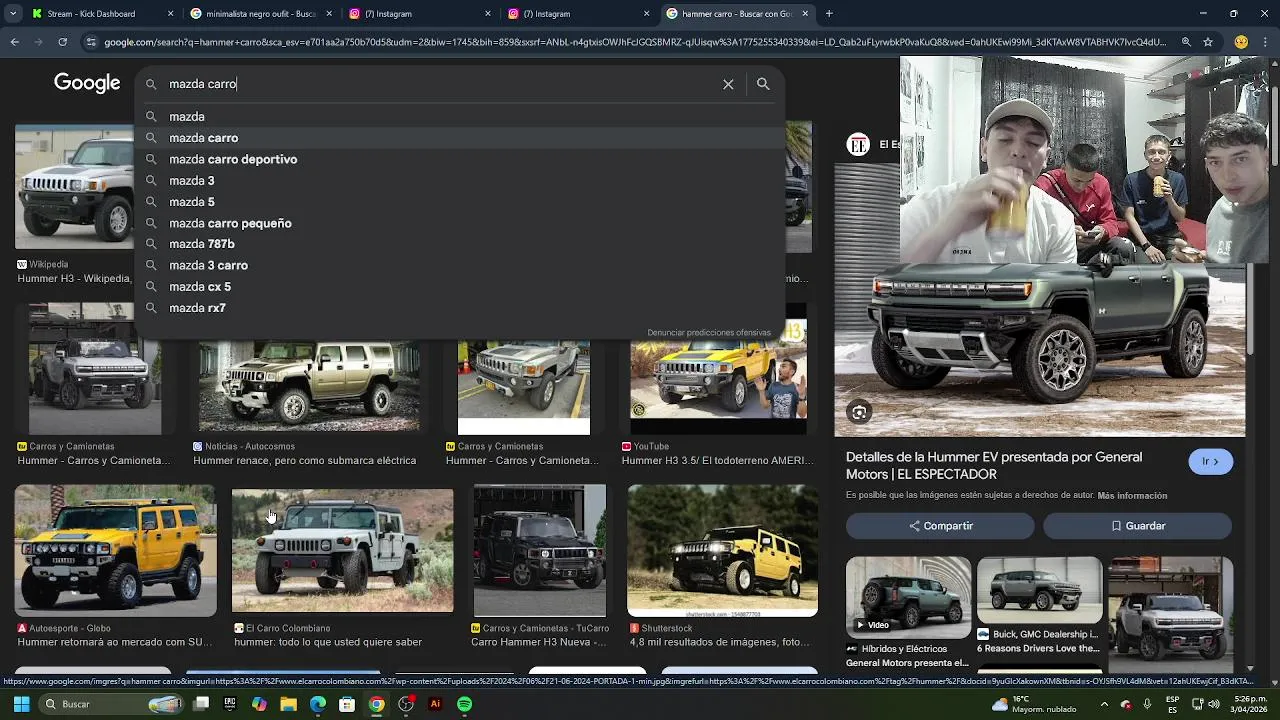Choose suggestion "mazda carro deportivo"

(460, 159)
